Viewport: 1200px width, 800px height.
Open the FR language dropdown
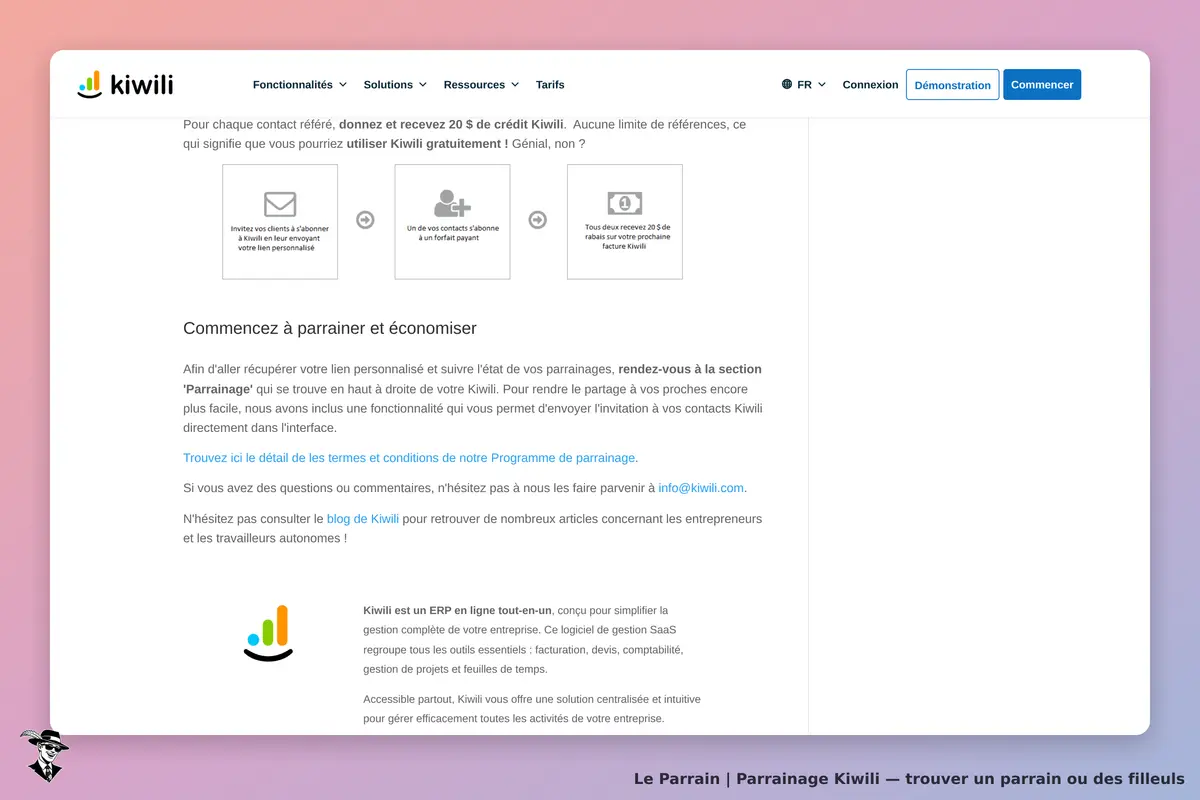point(804,85)
